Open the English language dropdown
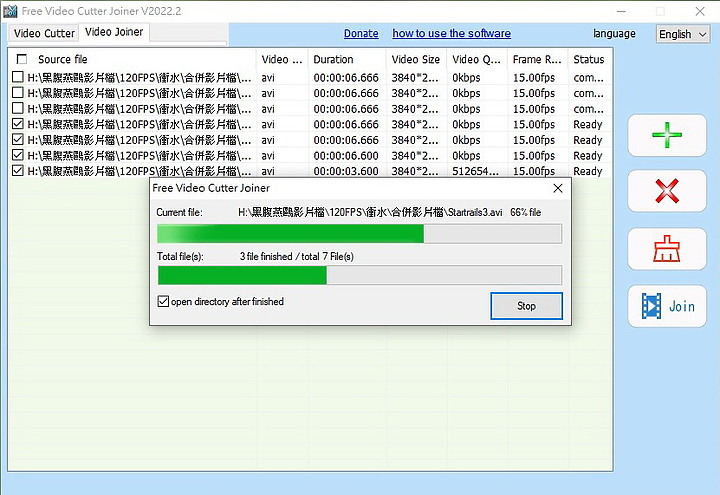This screenshot has height=495, width=720. click(683, 34)
